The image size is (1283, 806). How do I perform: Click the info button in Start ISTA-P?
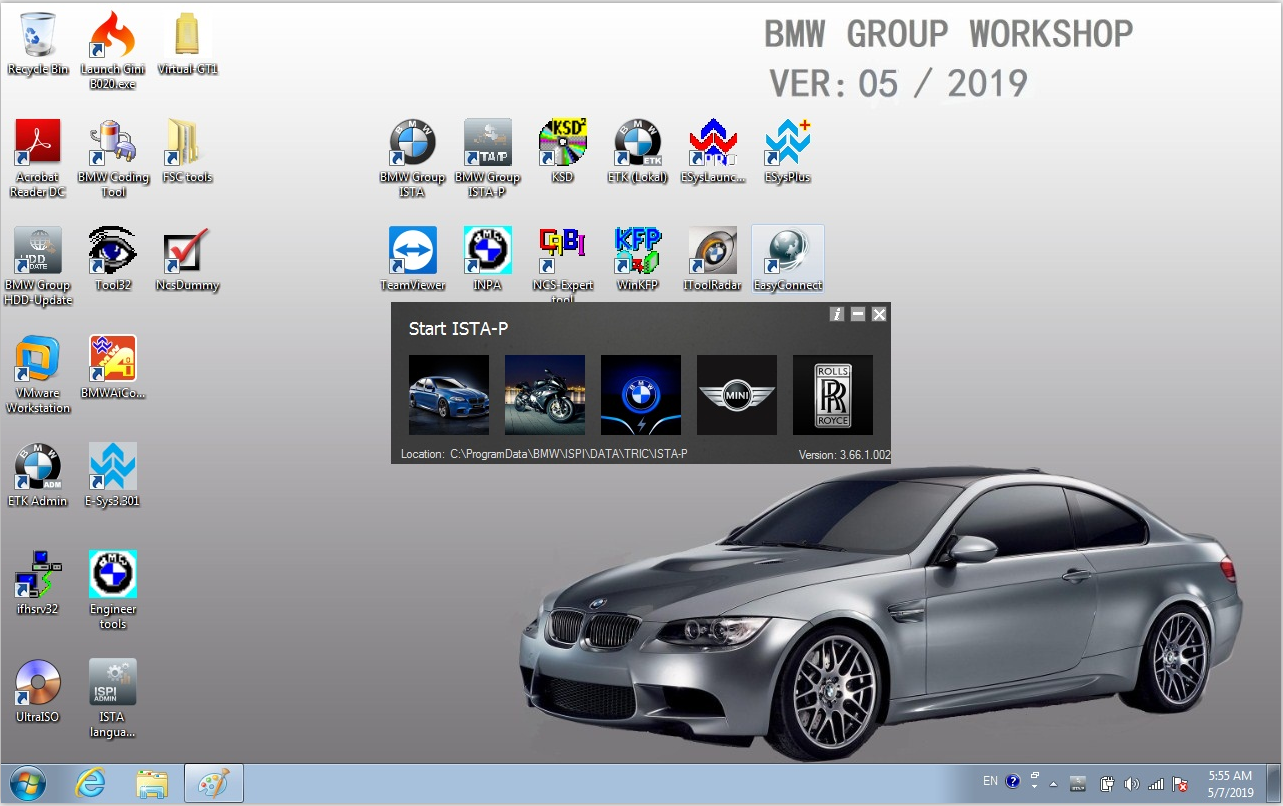(836, 314)
